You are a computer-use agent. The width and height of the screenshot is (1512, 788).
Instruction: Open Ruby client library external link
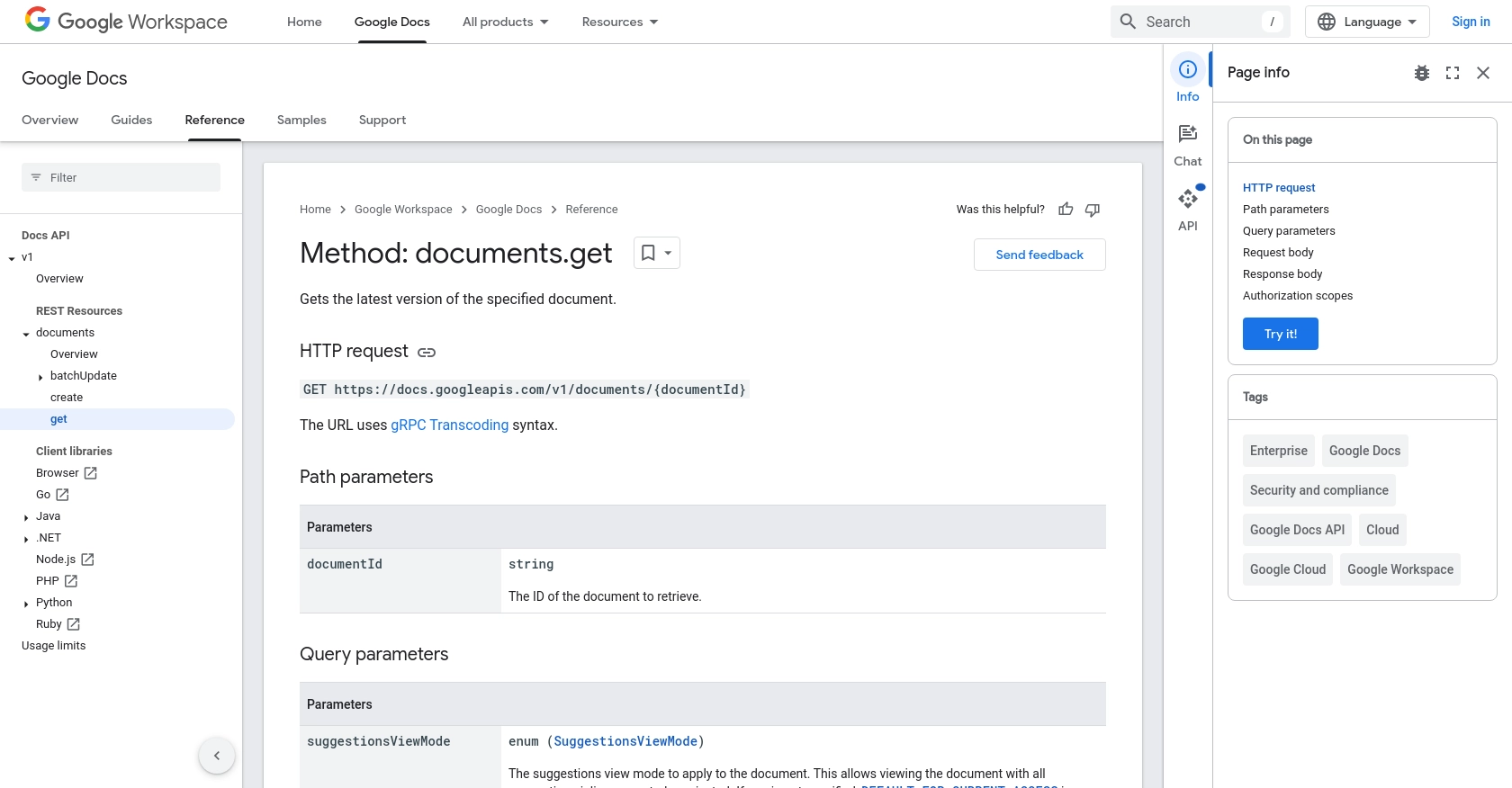tap(74, 624)
